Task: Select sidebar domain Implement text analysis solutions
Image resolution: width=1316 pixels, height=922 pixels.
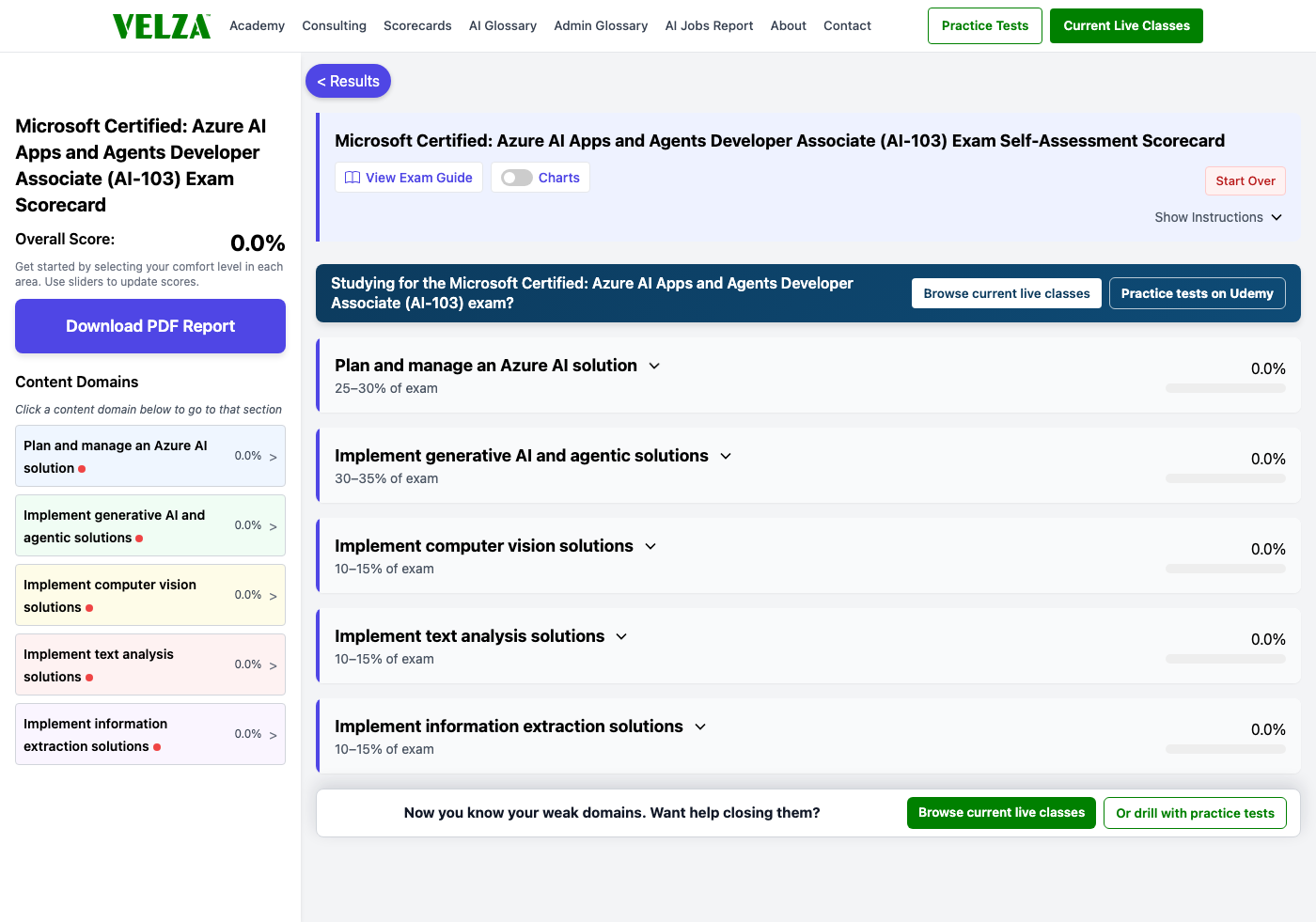Action: 150,664
